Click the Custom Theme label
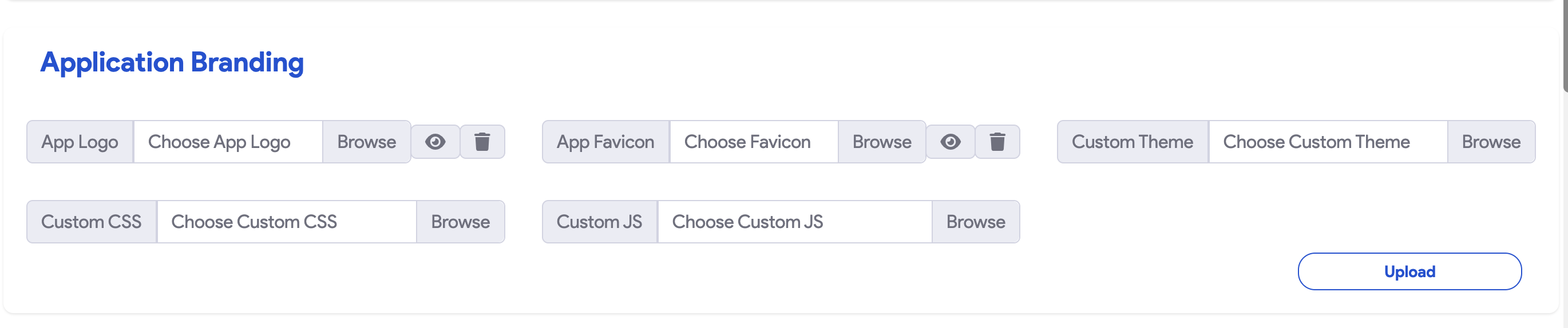 click(x=1132, y=142)
